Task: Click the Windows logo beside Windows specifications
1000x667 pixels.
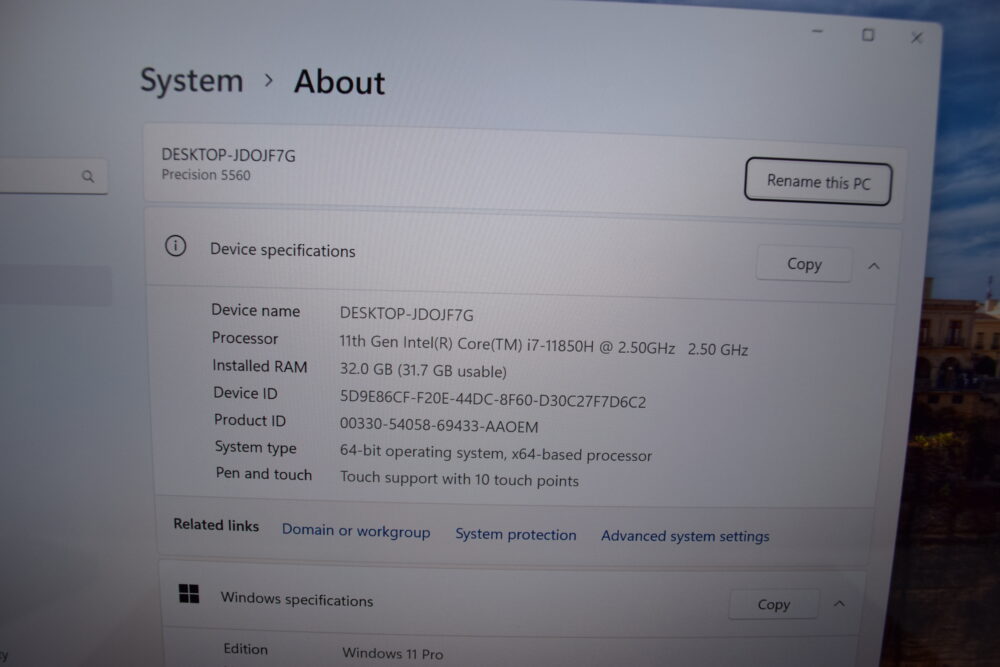Action: 189,594
